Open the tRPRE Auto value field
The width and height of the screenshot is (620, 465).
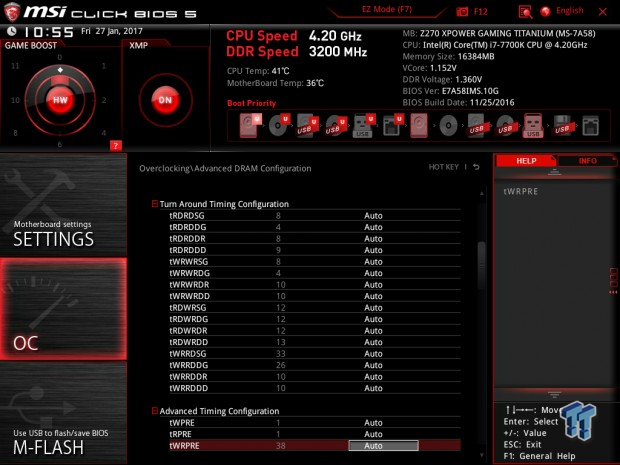click(x=373, y=434)
